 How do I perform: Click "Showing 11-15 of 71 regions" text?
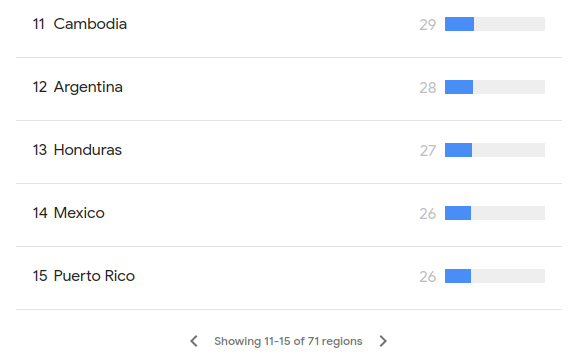tap(288, 341)
